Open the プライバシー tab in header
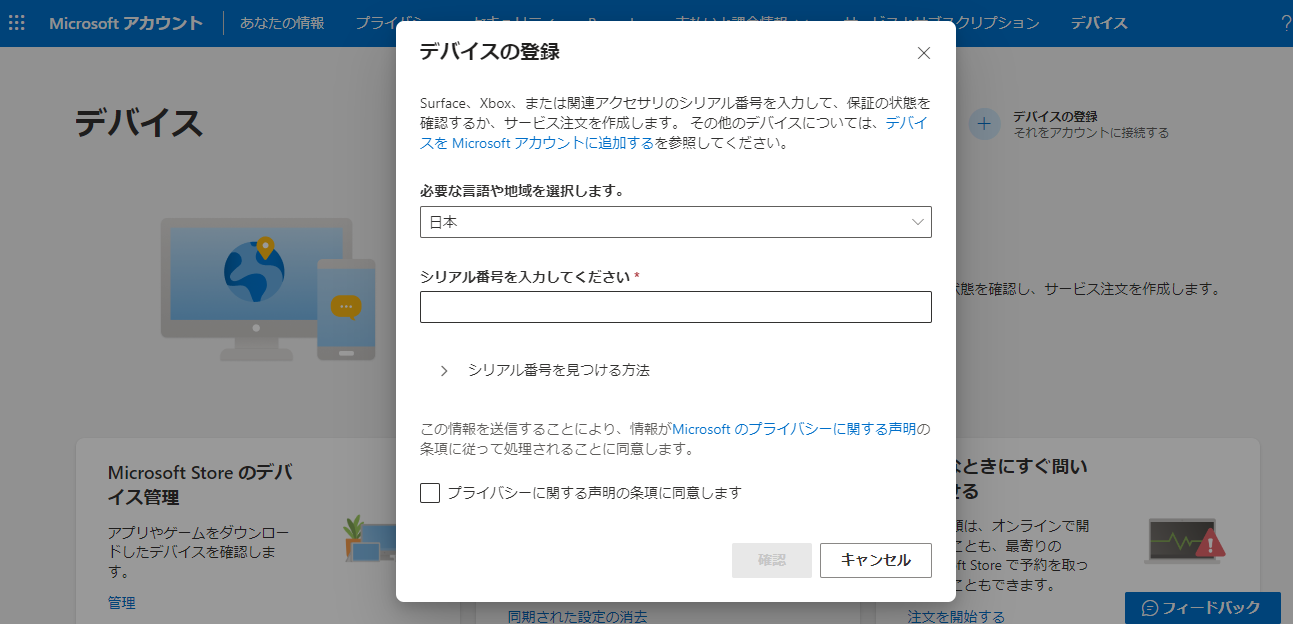The image size is (1293, 624). pyautogui.click(x=376, y=23)
